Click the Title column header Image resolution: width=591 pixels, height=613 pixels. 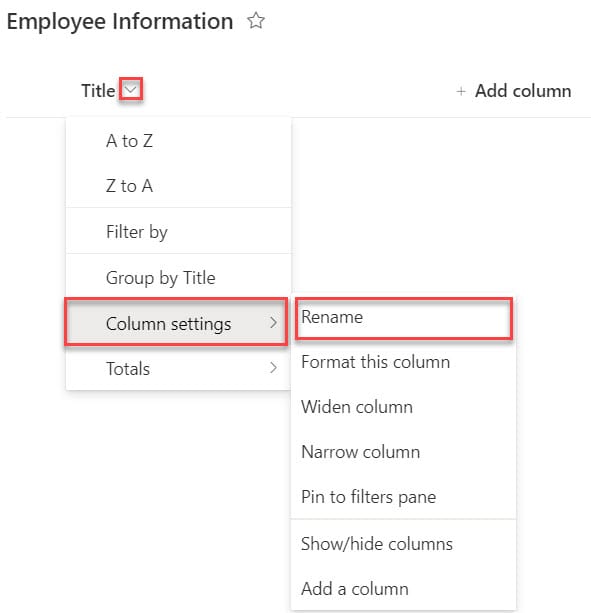[98, 91]
